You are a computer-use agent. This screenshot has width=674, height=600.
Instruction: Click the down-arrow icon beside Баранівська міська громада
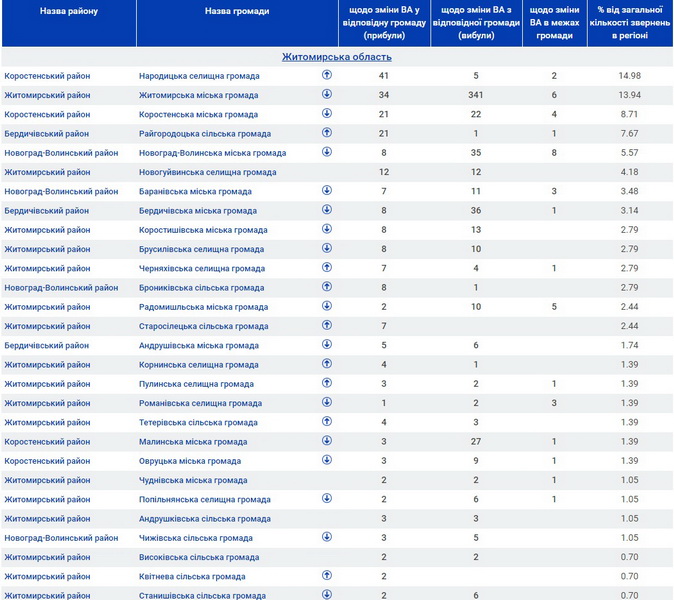point(327,190)
